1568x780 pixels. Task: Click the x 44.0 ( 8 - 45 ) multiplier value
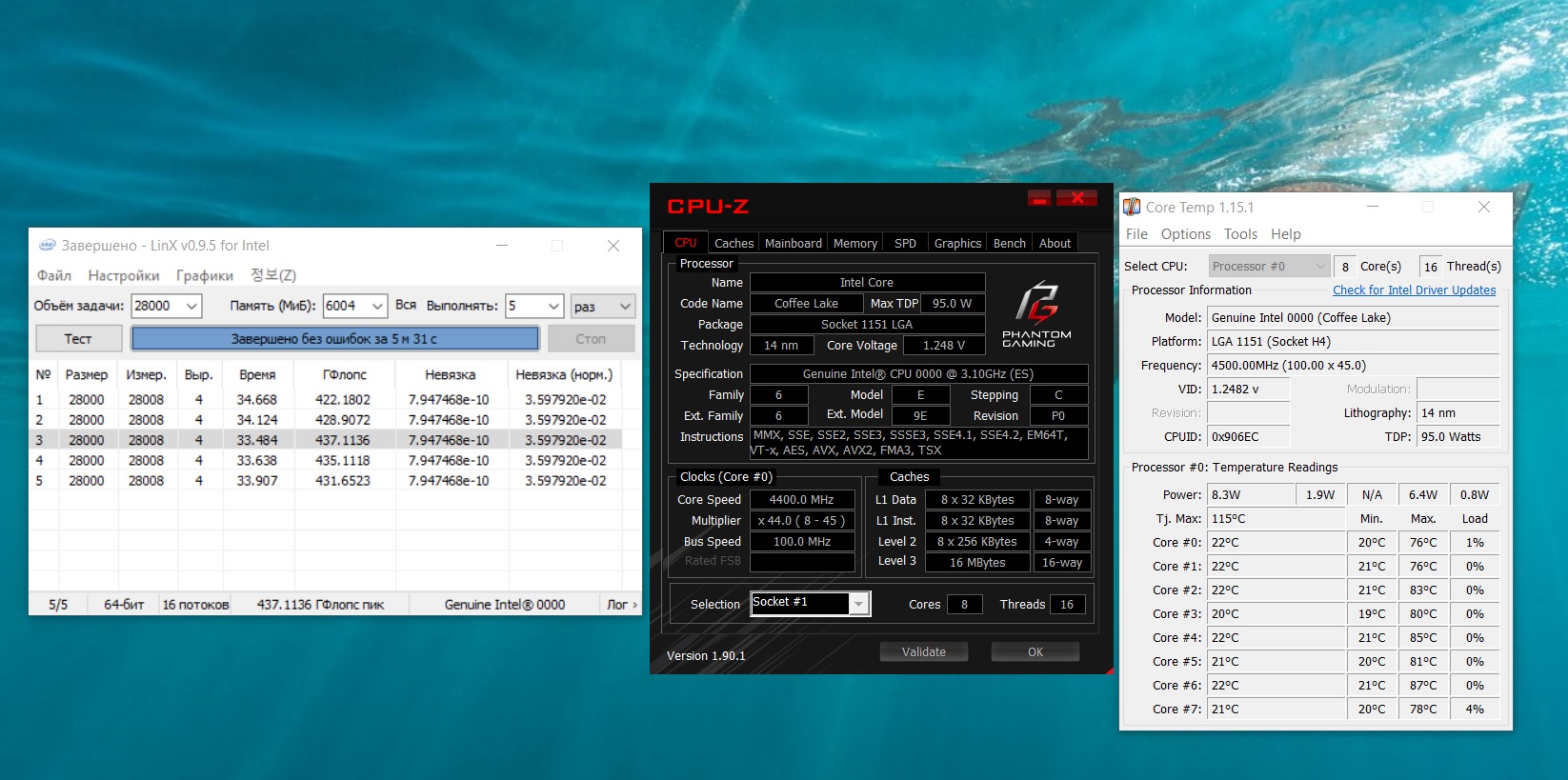tap(802, 521)
